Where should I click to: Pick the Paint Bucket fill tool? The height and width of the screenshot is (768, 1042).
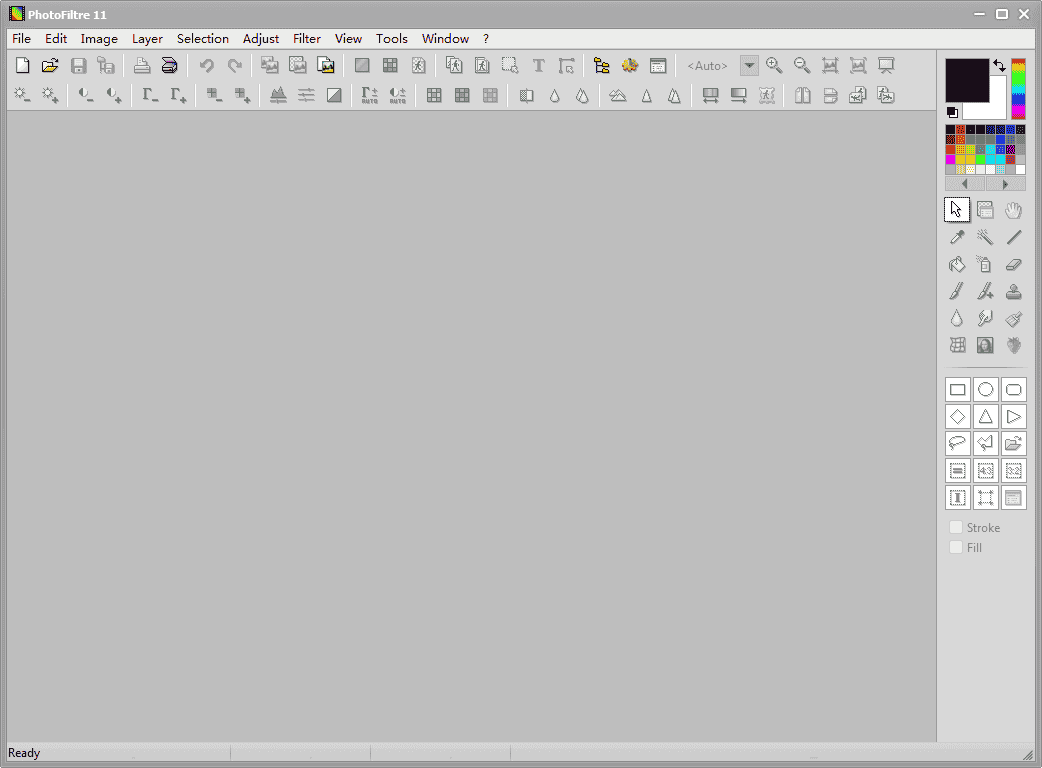pyautogui.click(x=957, y=264)
